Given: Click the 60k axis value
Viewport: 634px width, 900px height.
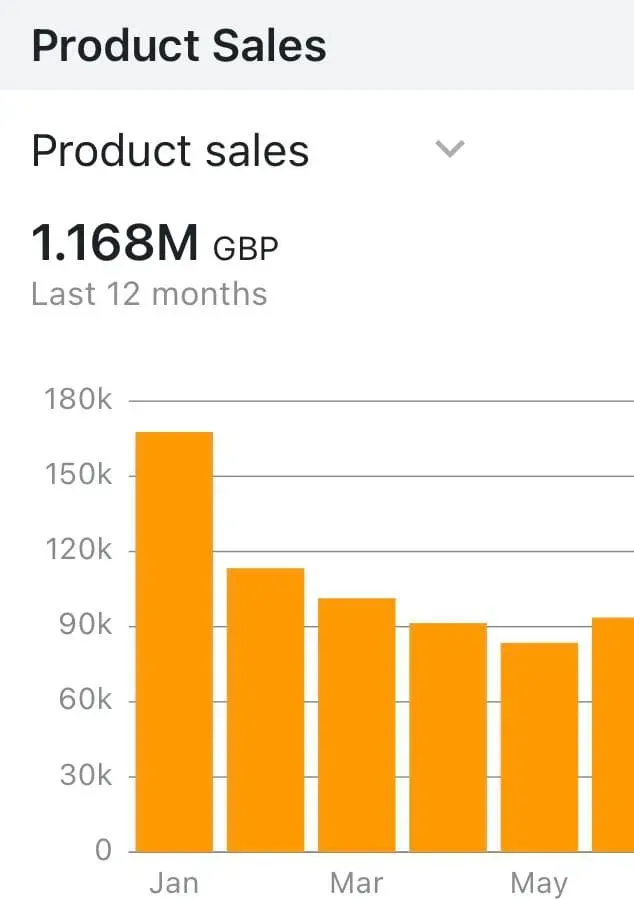Looking at the screenshot, I should (x=85, y=700).
